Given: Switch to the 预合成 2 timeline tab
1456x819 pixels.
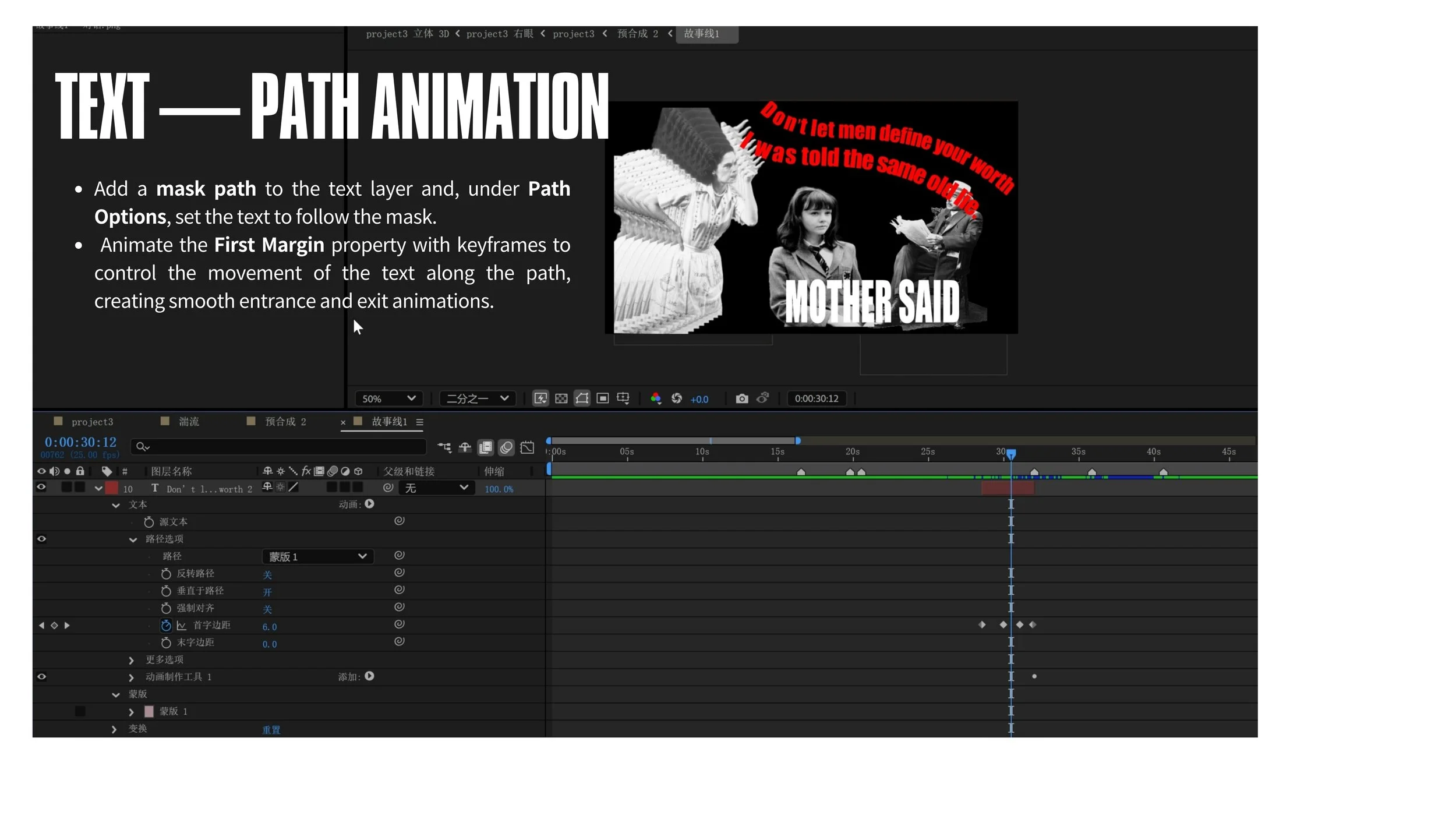Looking at the screenshot, I should pos(284,421).
